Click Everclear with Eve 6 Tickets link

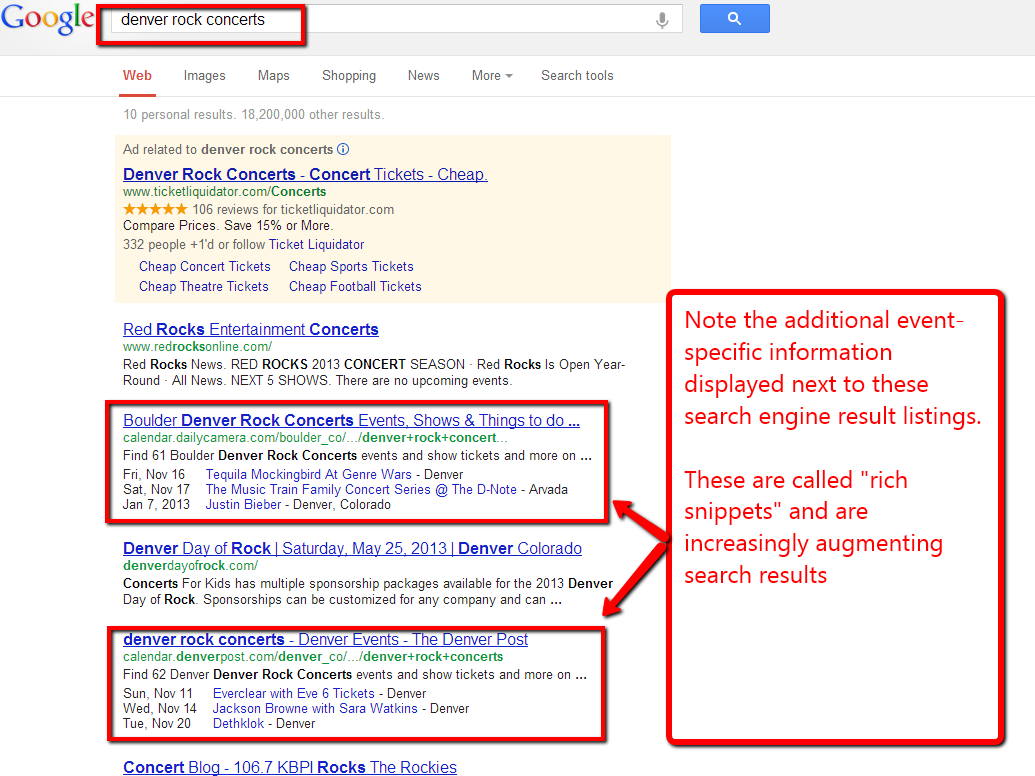click(293, 694)
